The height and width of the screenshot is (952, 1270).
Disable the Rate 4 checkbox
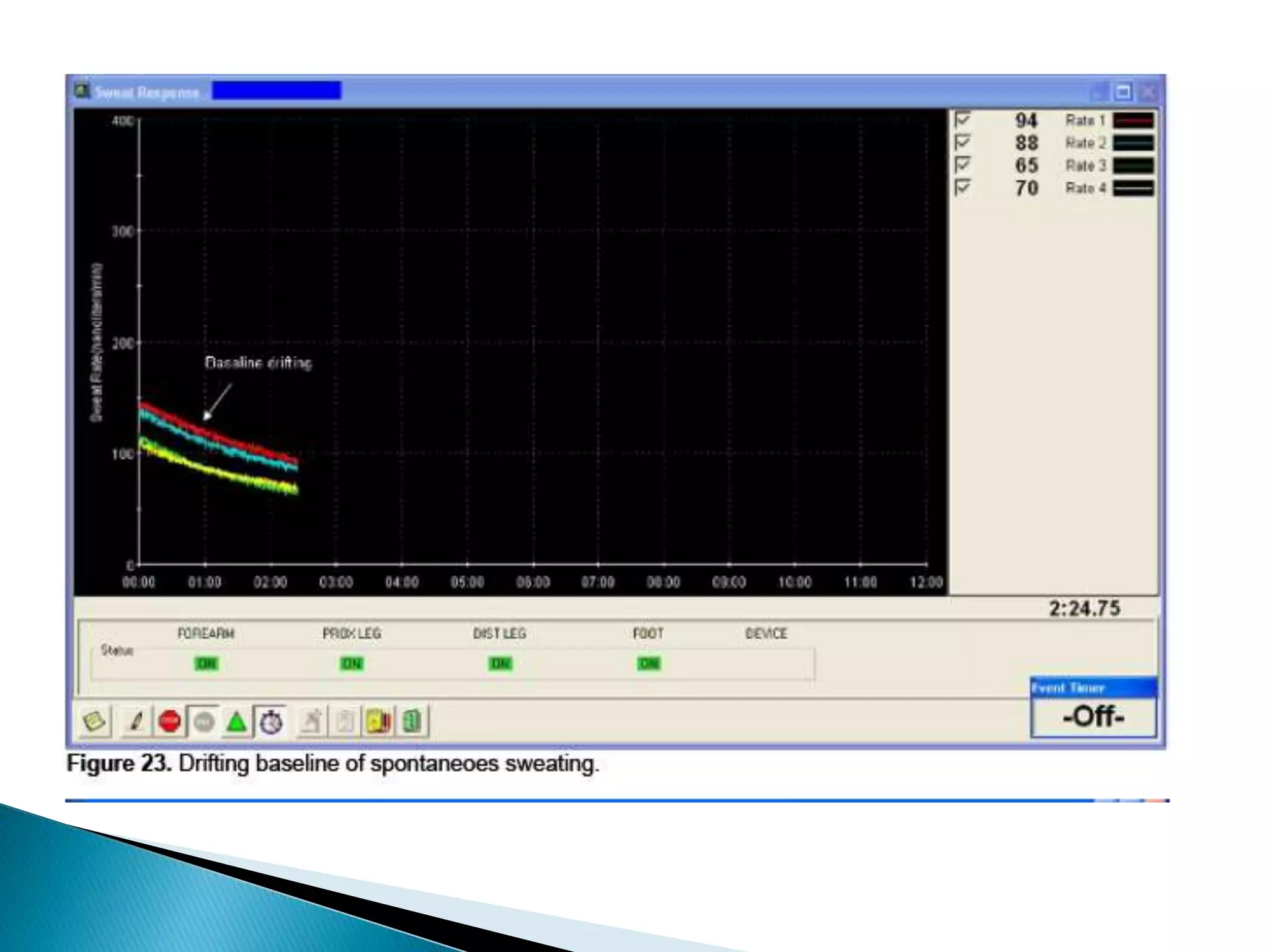point(962,187)
